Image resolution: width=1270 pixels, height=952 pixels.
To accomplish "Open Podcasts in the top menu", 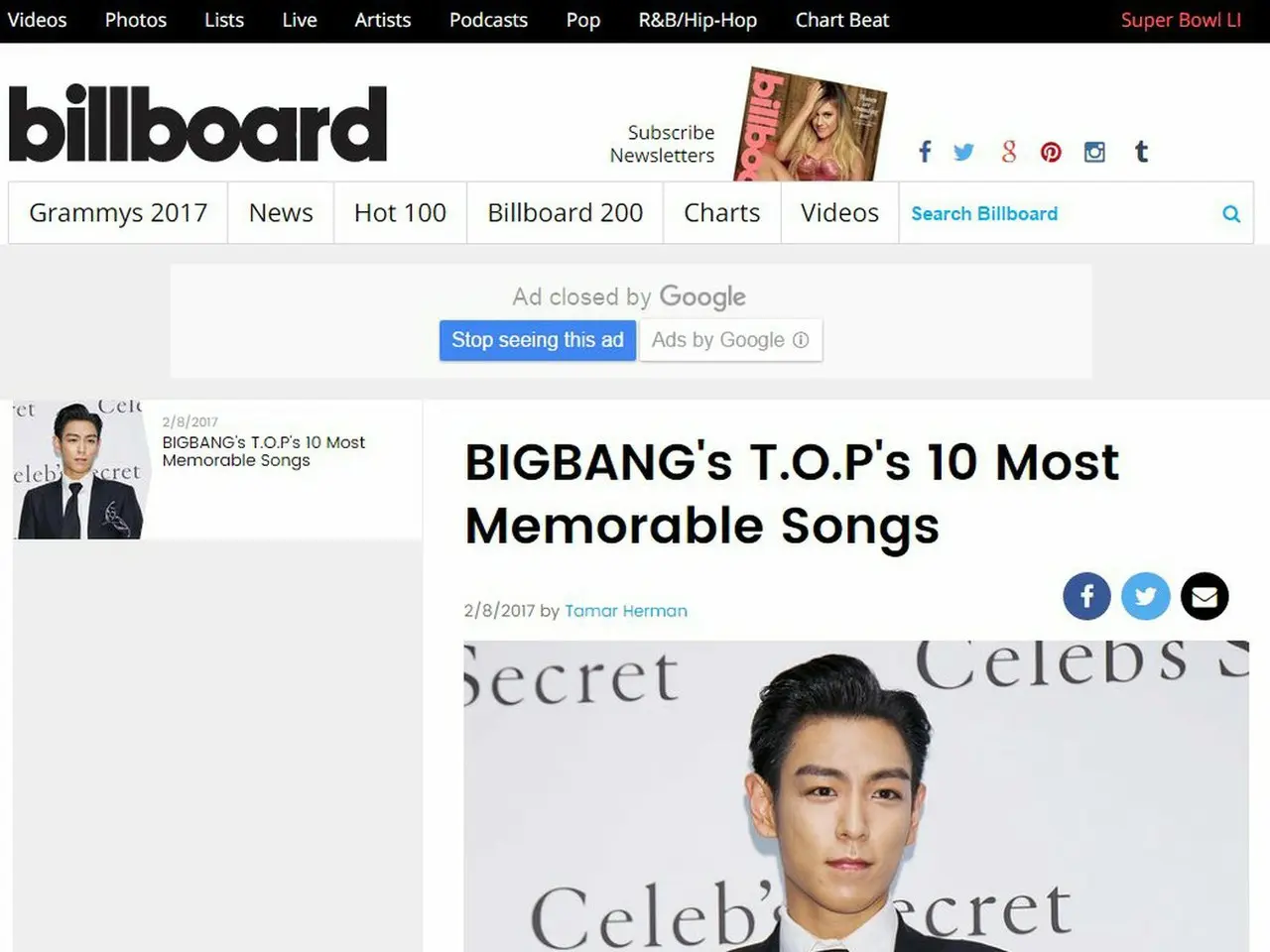I will [488, 20].
